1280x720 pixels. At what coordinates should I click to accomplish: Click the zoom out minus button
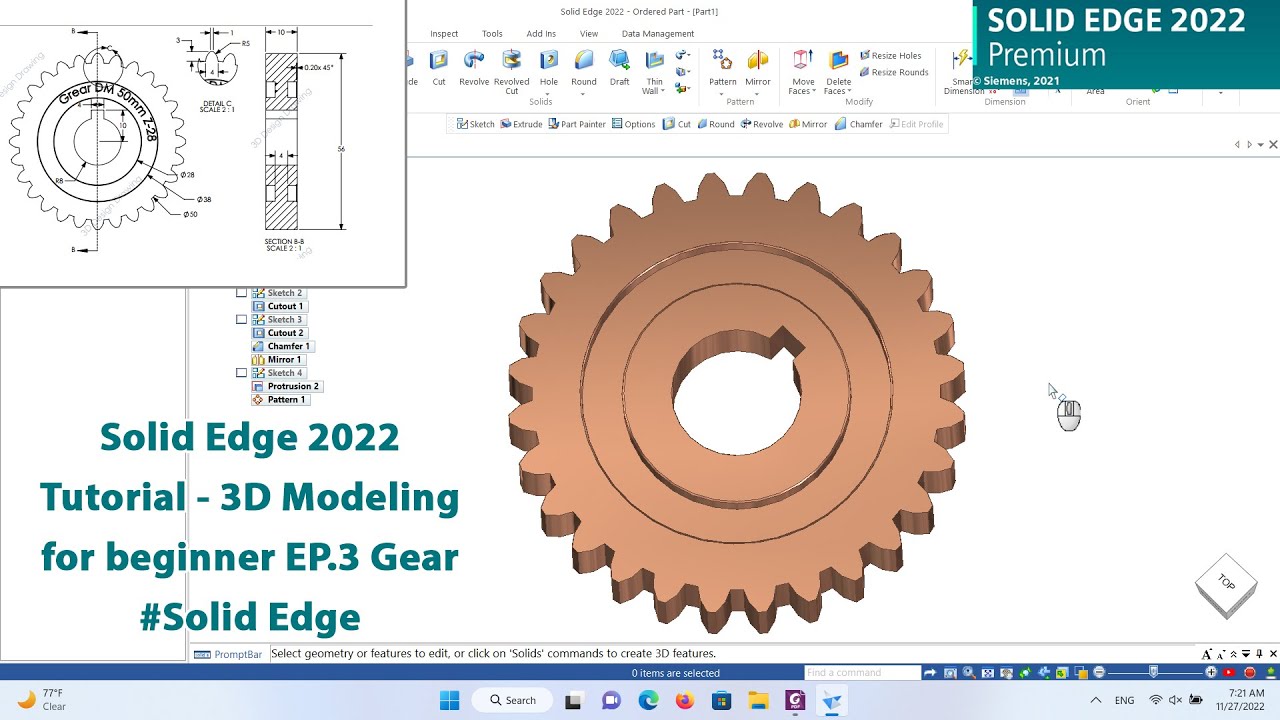click(1099, 673)
